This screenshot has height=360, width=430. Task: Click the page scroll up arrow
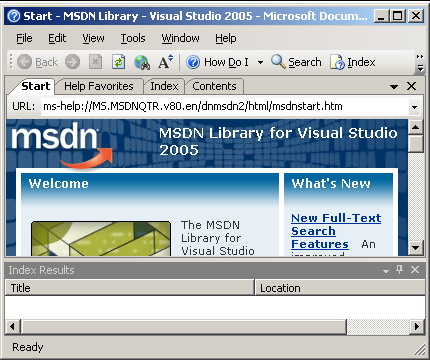(416, 127)
